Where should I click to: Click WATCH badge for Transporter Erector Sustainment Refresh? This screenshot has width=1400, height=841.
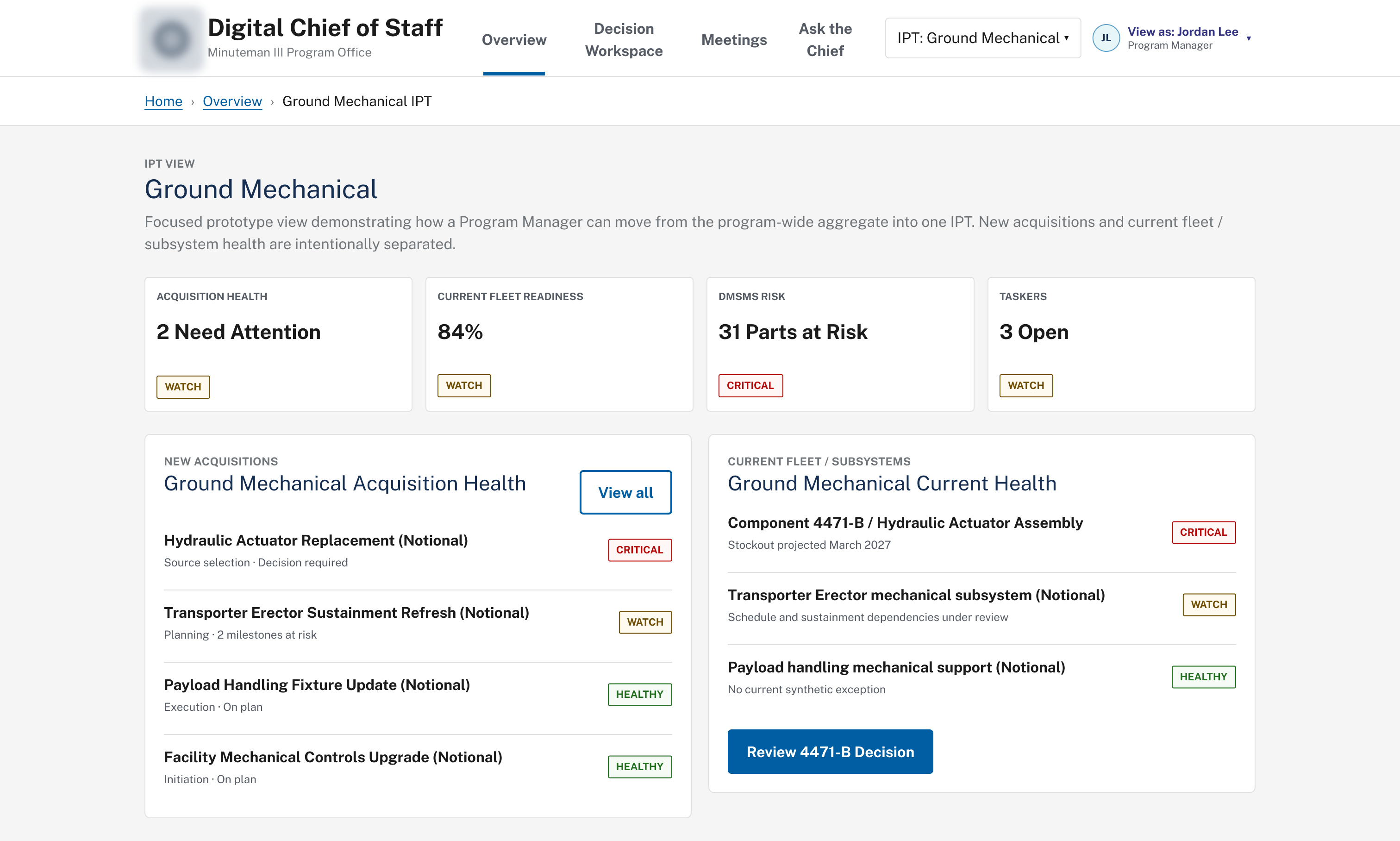click(x=645, y=622)
